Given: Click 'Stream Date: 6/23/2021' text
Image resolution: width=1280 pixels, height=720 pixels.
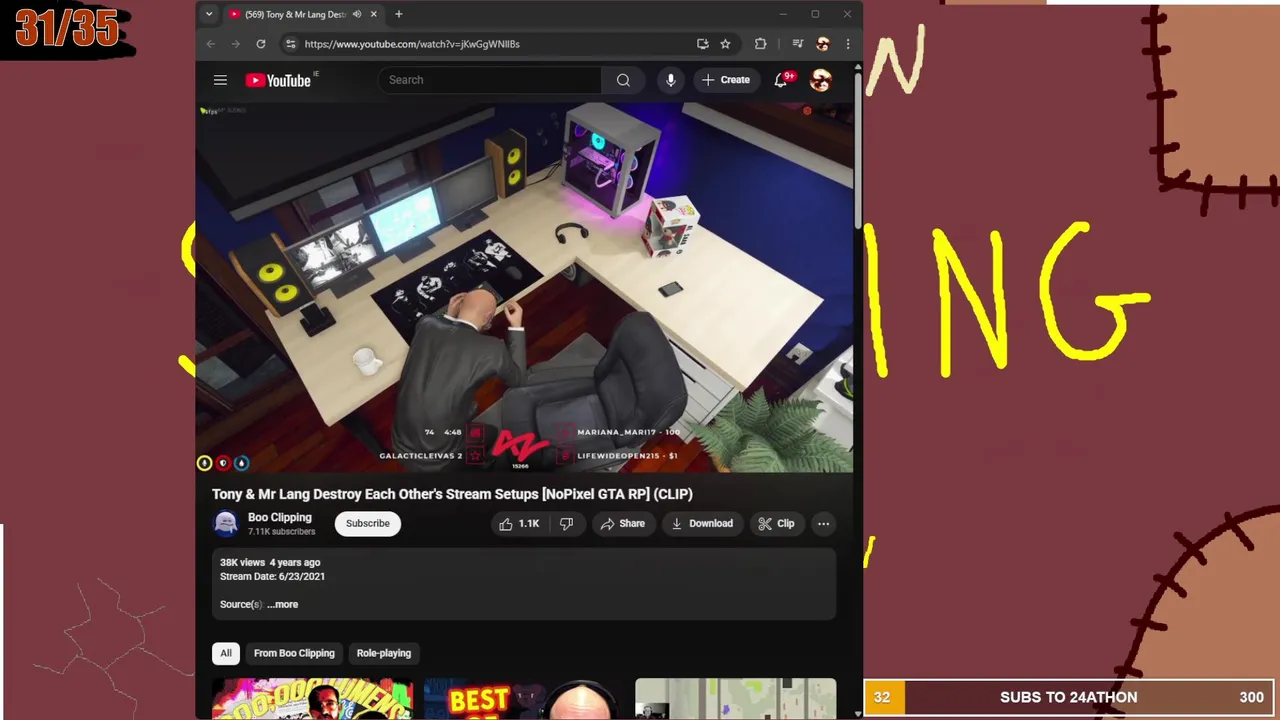Looking at the screenshot, I should coord(272,576).
